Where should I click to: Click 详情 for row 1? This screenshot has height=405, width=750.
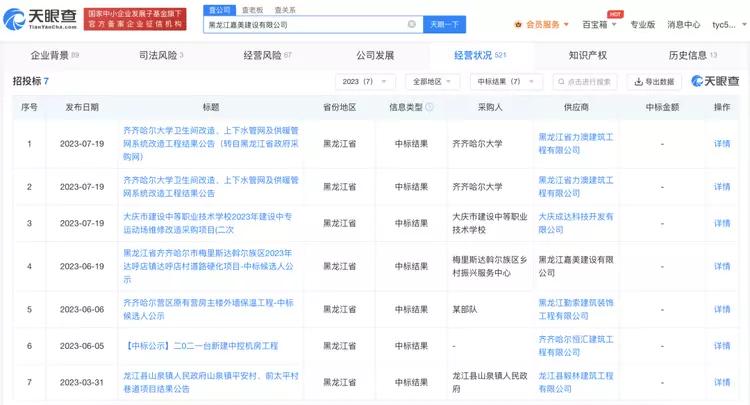tap(722, 143)
